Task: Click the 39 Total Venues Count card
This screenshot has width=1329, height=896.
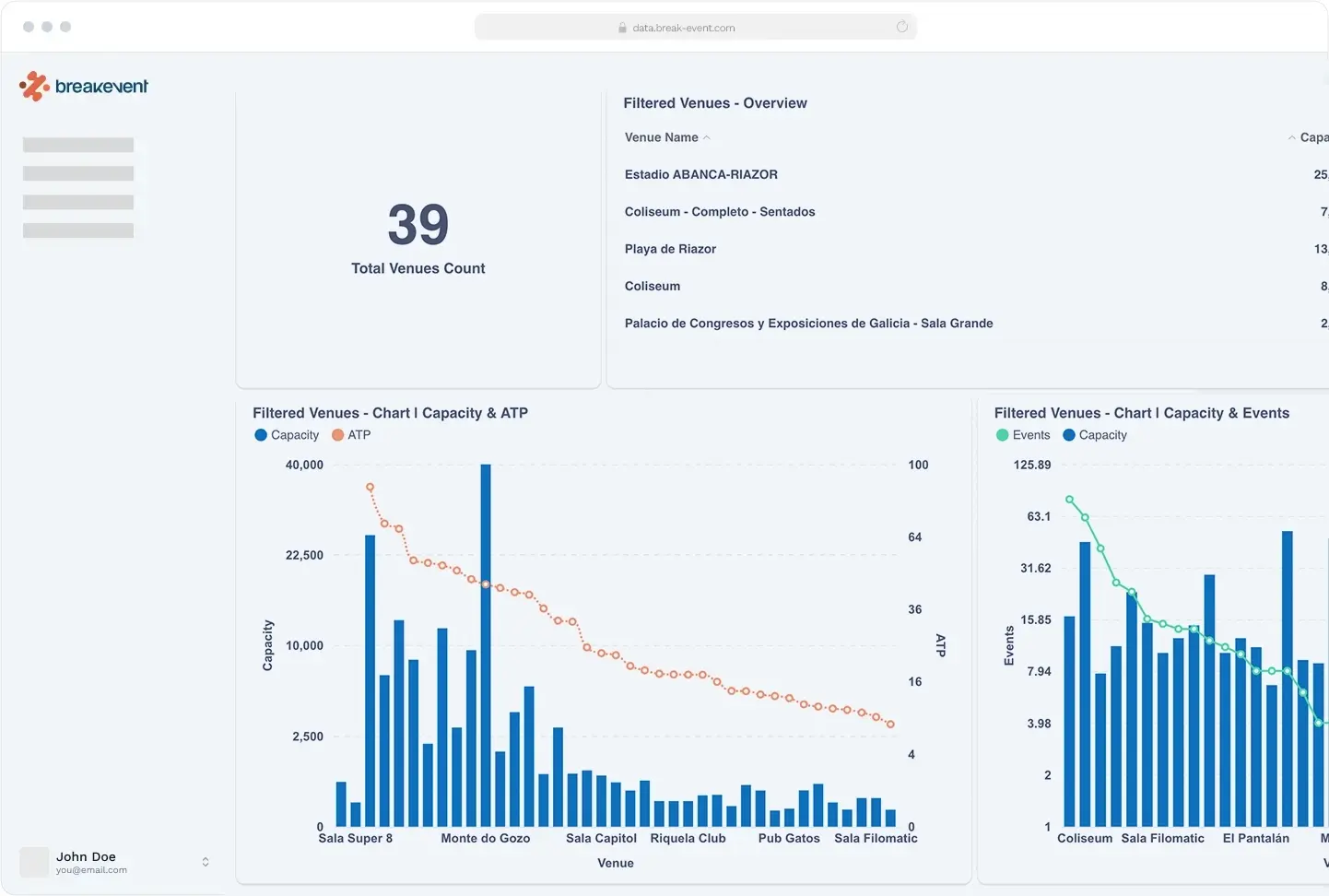Action: 418,240
